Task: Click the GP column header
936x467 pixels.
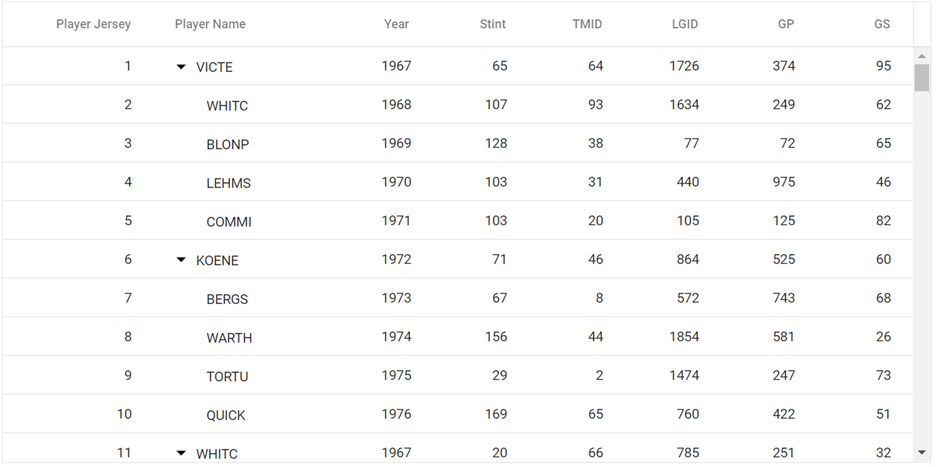Action: pos(785,24)
